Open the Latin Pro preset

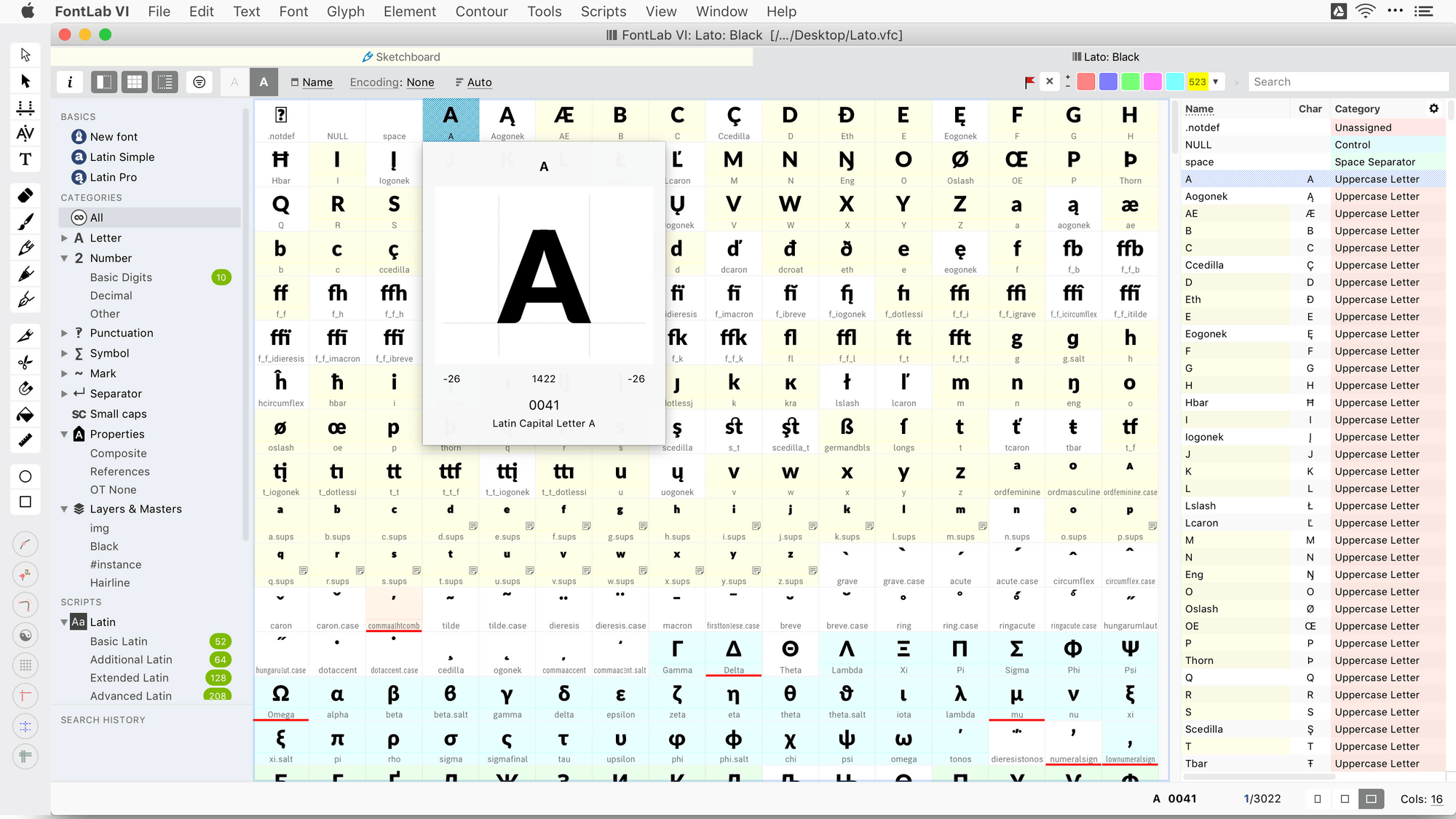(x=114, y=177)
